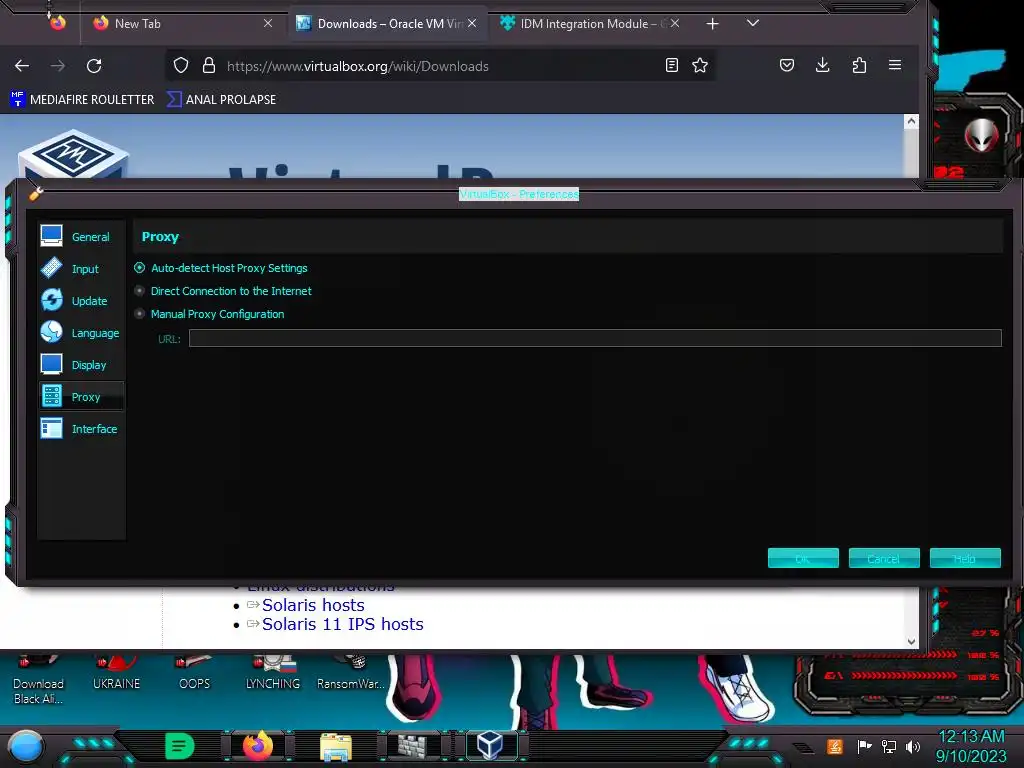Switch to the New Tab tab

click(x=183, y=24)
